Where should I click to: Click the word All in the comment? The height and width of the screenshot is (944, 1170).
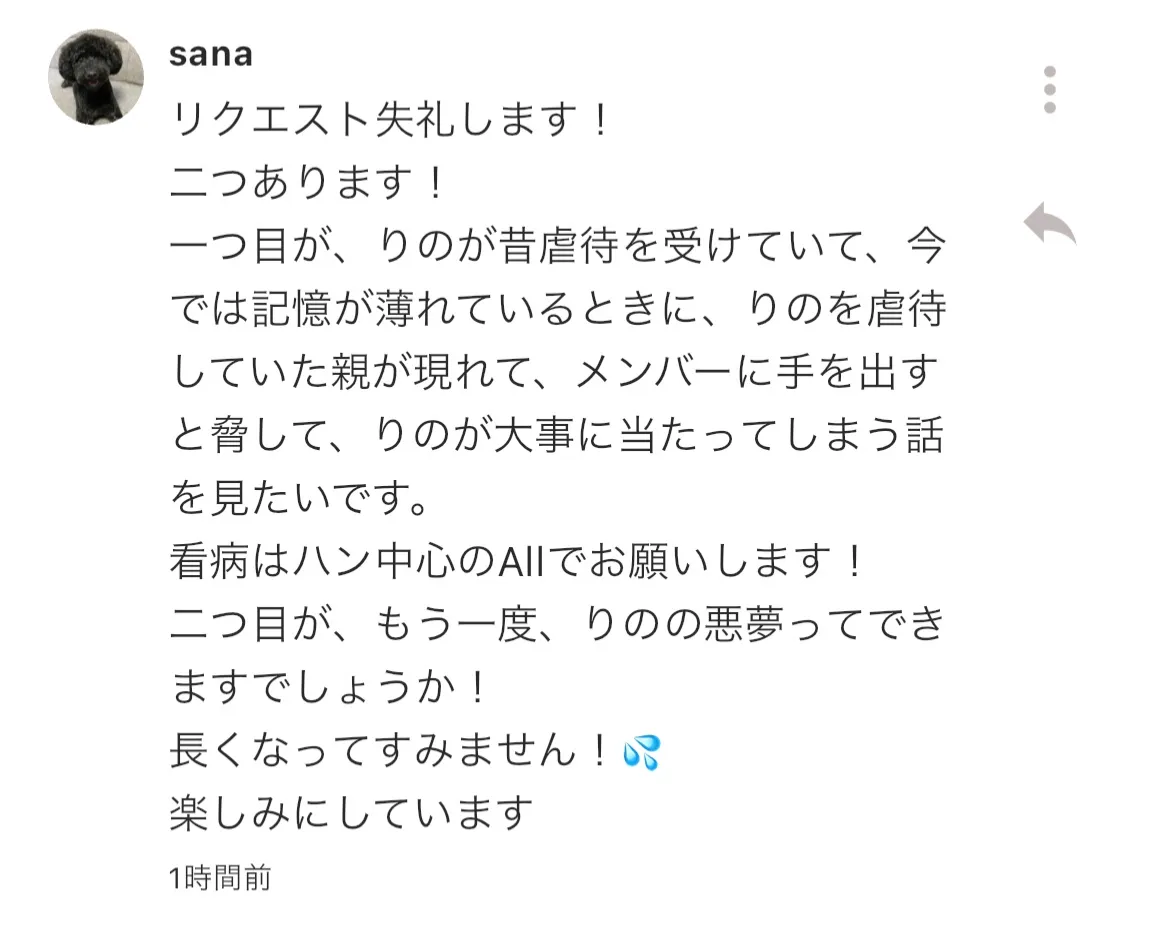[521, 563]
